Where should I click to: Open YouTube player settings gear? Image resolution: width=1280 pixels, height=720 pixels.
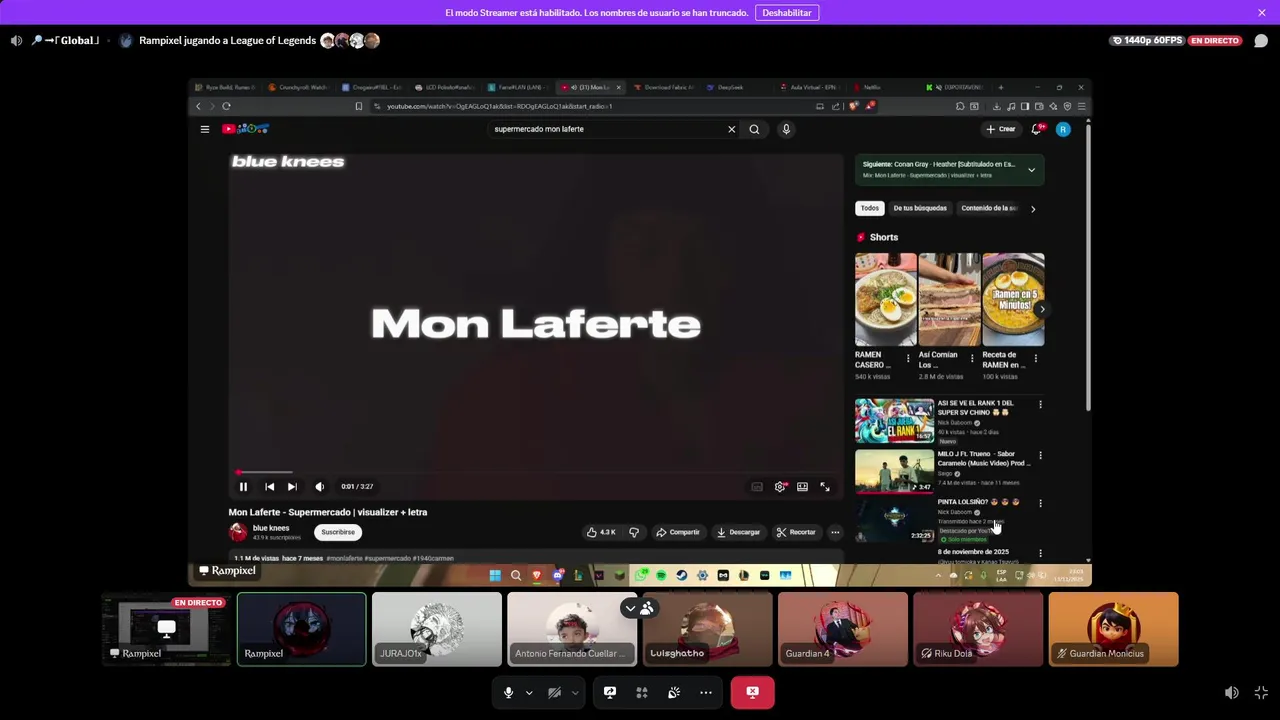[x=780, y=487]
